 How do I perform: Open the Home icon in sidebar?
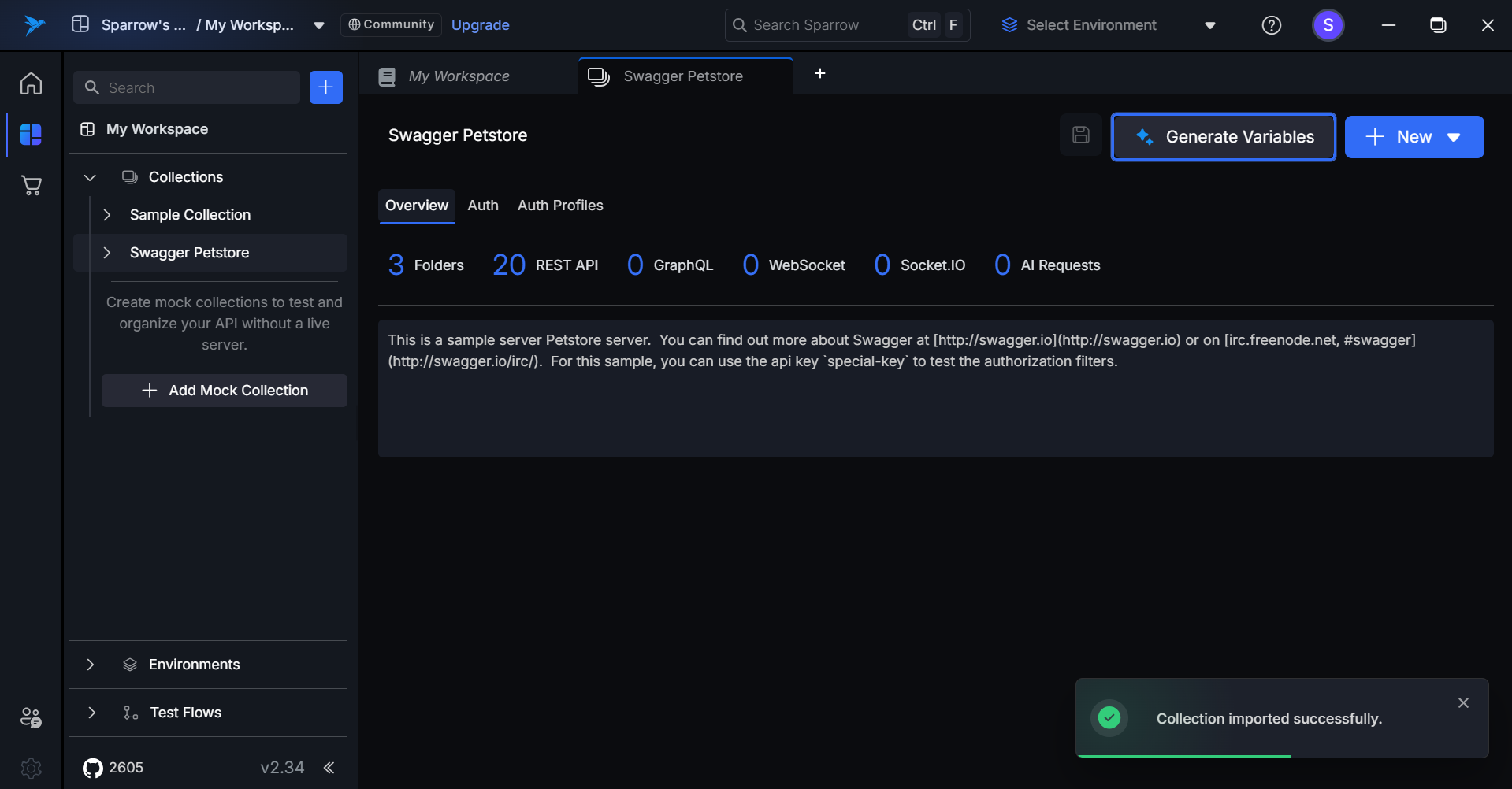pyautogui.click(x=31, y=83)
